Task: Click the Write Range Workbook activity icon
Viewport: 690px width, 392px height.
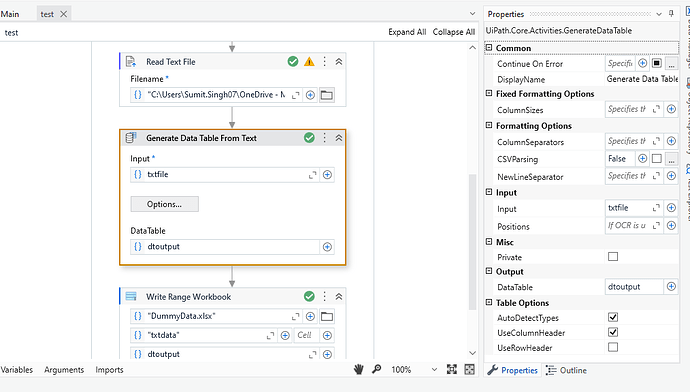Action: tap(131, 297)
